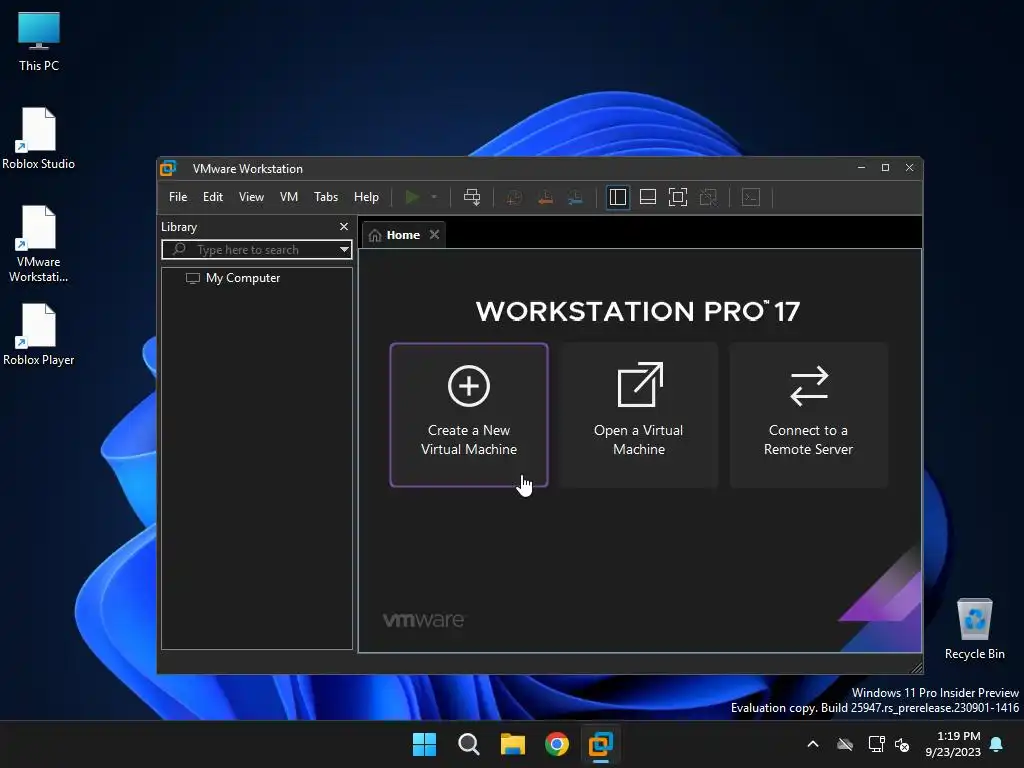Open Google Chrome from the taskbar
Screen dimensions: 1024x768
pyautogui.click(x=557, y=744)
